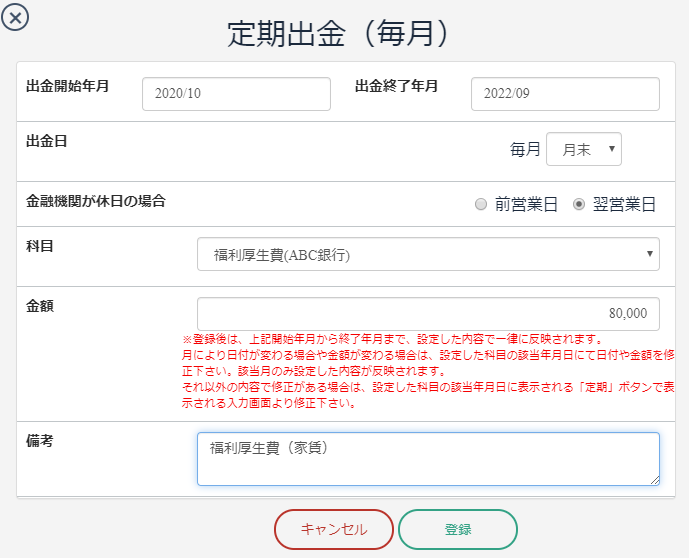Select the 前営業日 radio button
Screen dimensions: 689x558
[481, 204]
